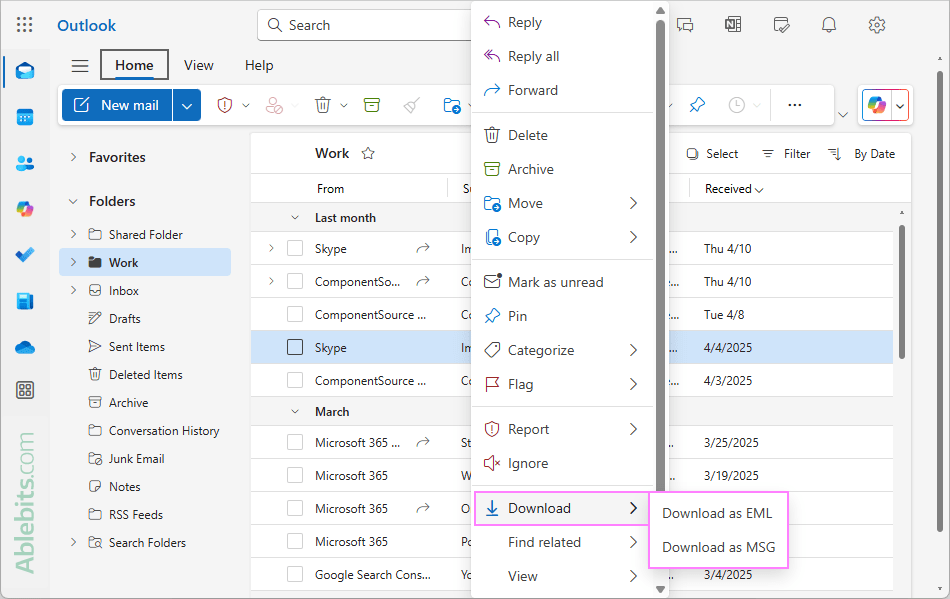Click the Report shield icon in ribbon
The image size is (950, 599).
click(x=225, y=105)
